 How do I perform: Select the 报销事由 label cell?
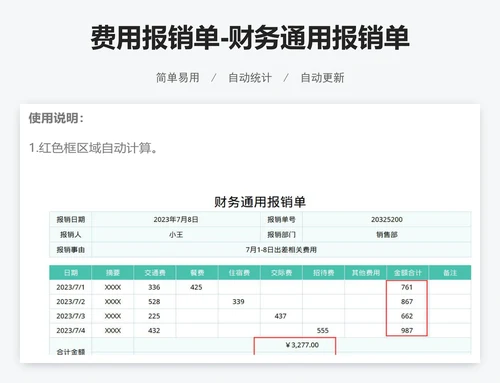(71, 250)
